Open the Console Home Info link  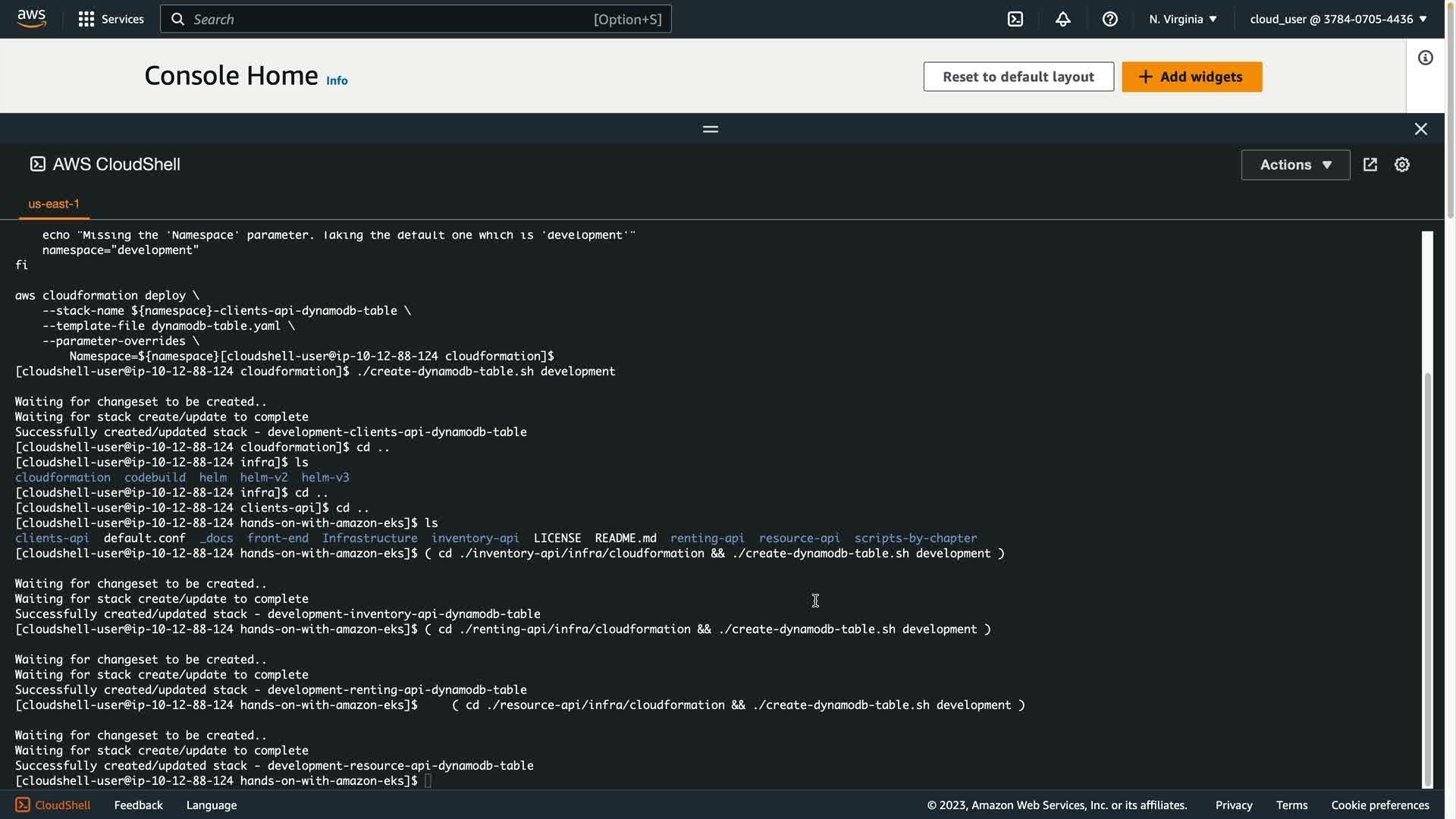click(337, 80)
